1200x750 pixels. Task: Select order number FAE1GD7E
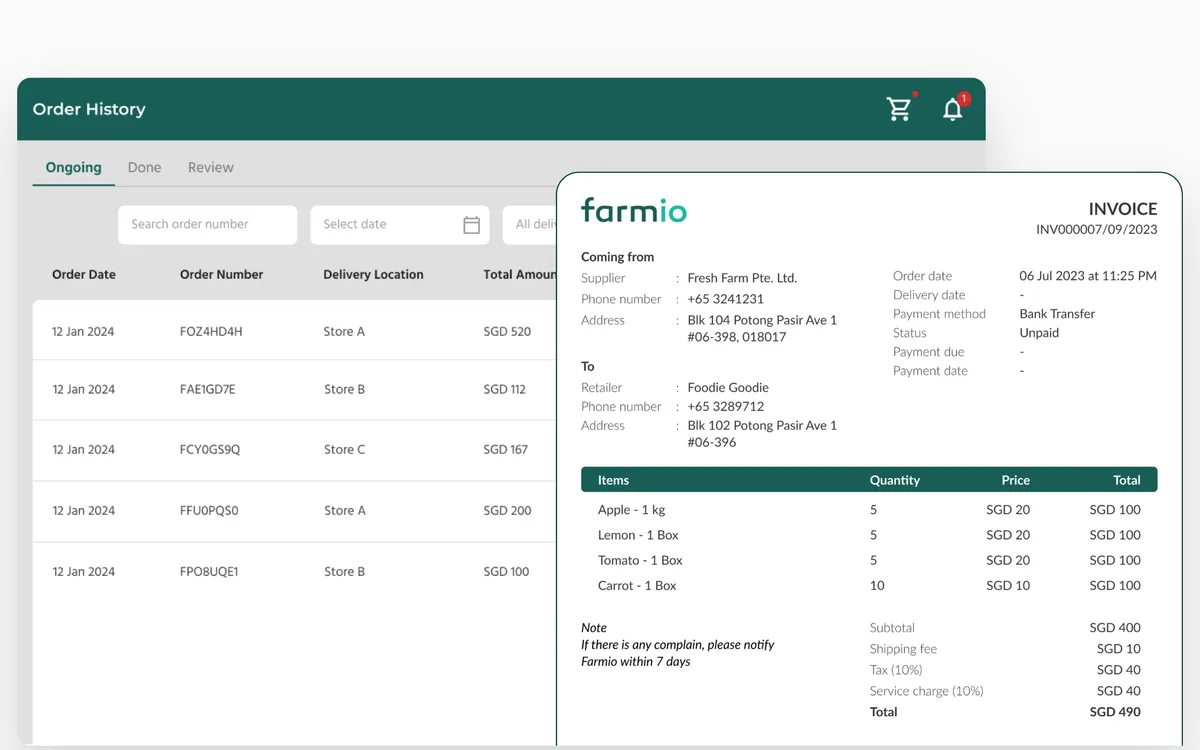208,389
